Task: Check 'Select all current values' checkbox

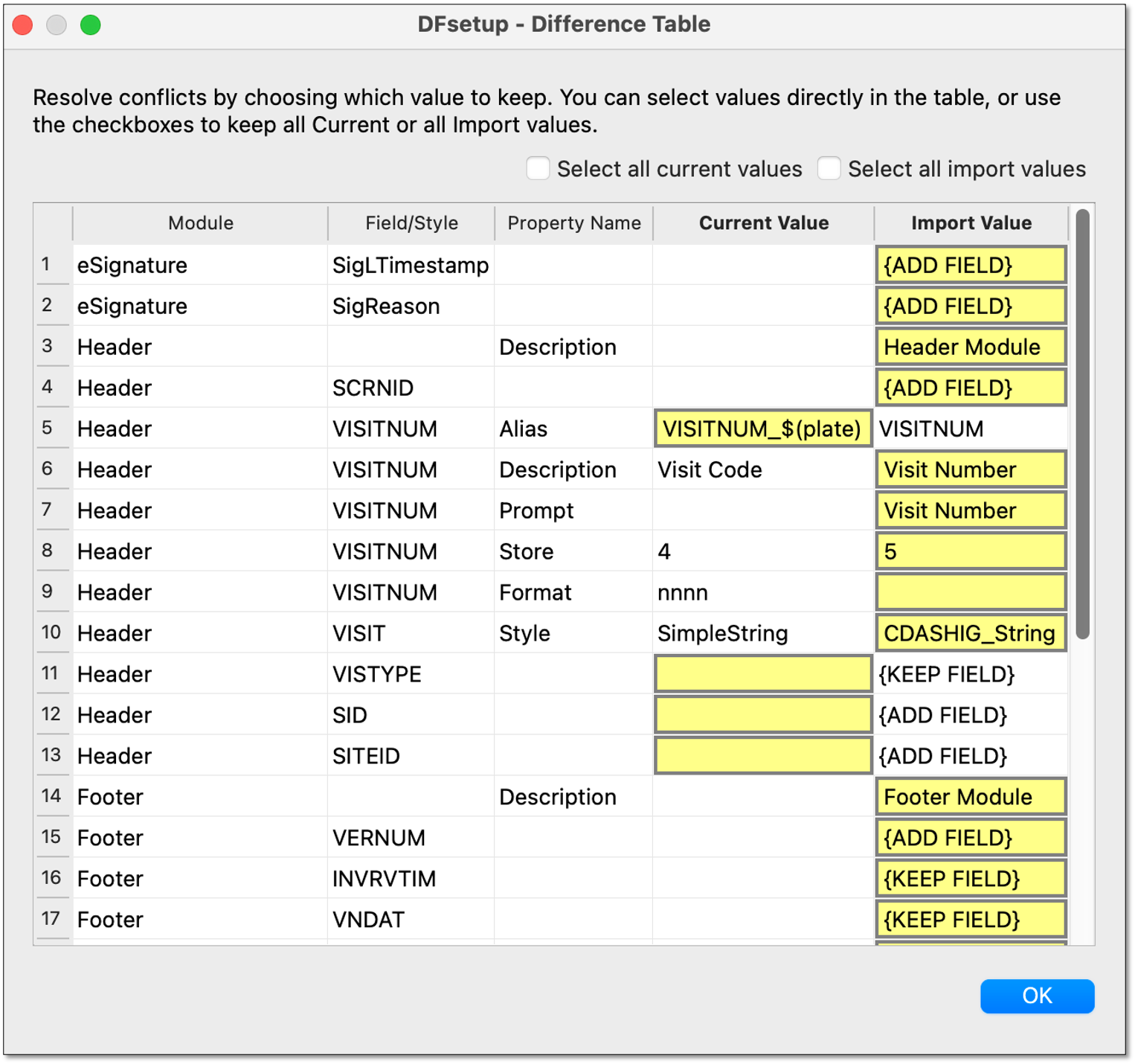Action: coord(538,169)
